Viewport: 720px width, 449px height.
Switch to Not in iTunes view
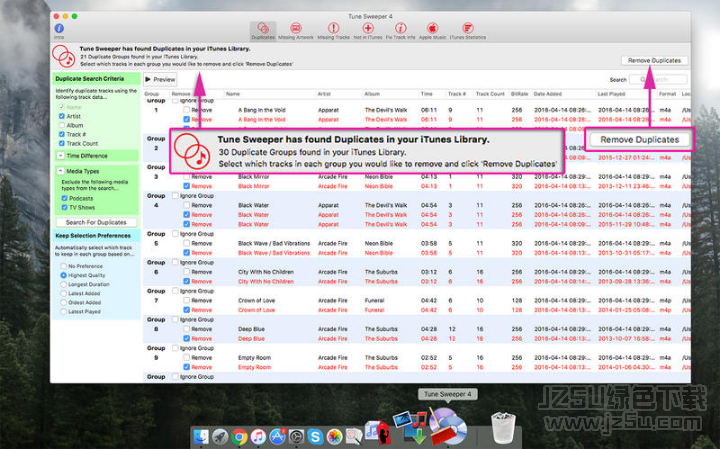tap(367, 31)
